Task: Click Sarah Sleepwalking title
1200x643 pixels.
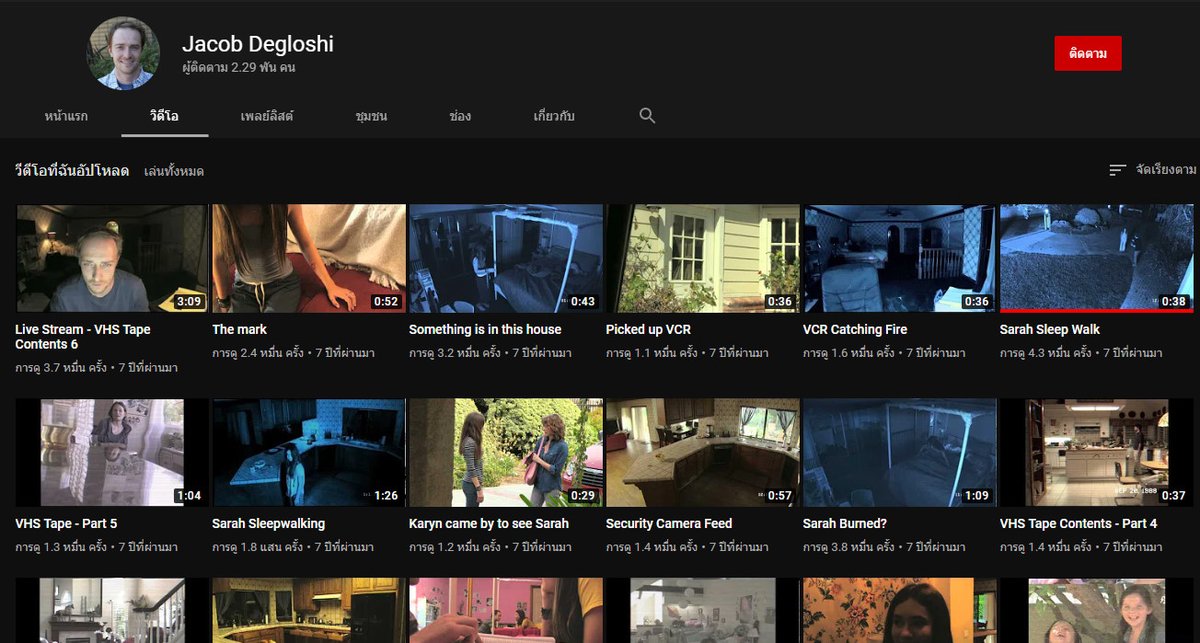Action: [x=268, y=523]
